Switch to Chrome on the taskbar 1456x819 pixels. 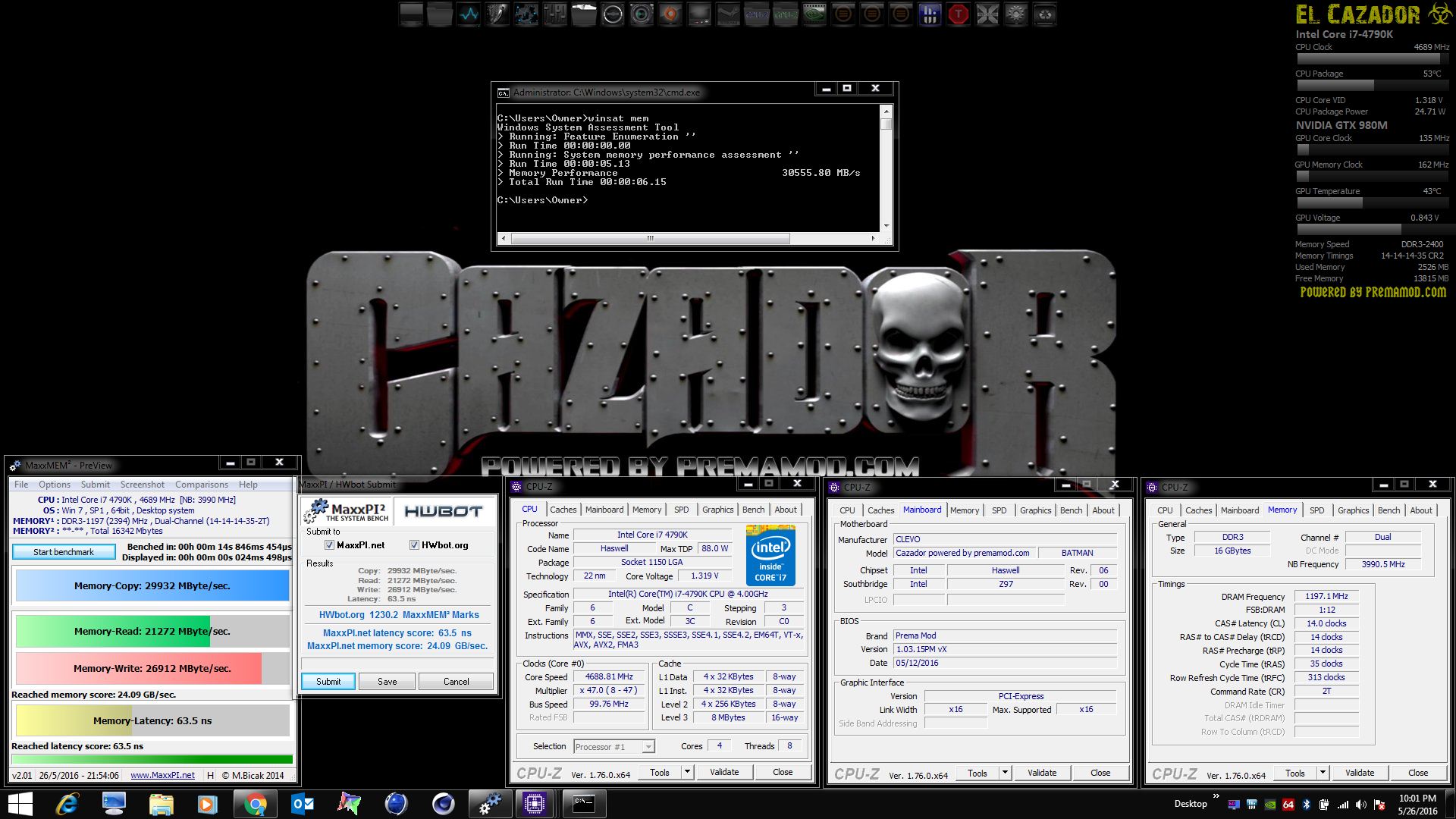click(x=256, y=804)
